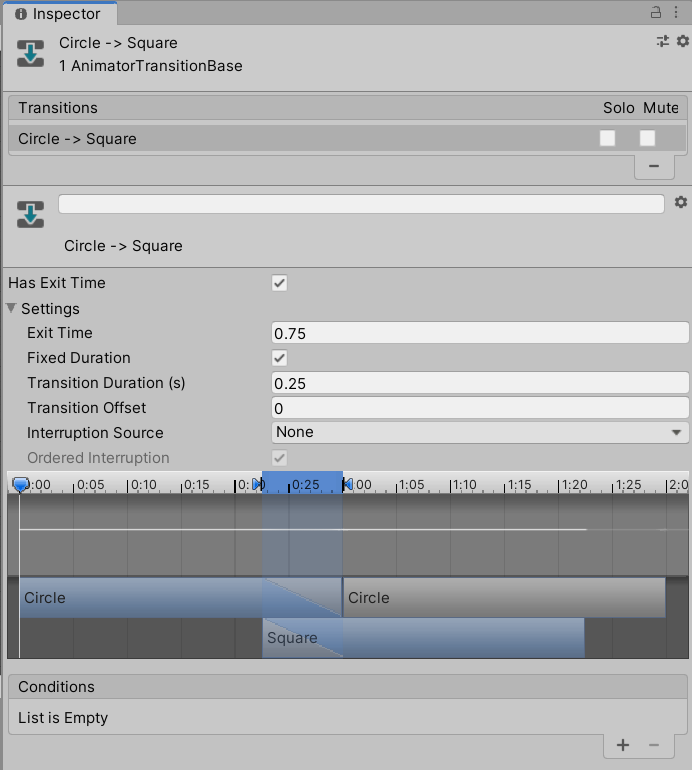692x770 pixels.
Task: Open the Interruption Source dropdown
Action: (x=480, y=432)
